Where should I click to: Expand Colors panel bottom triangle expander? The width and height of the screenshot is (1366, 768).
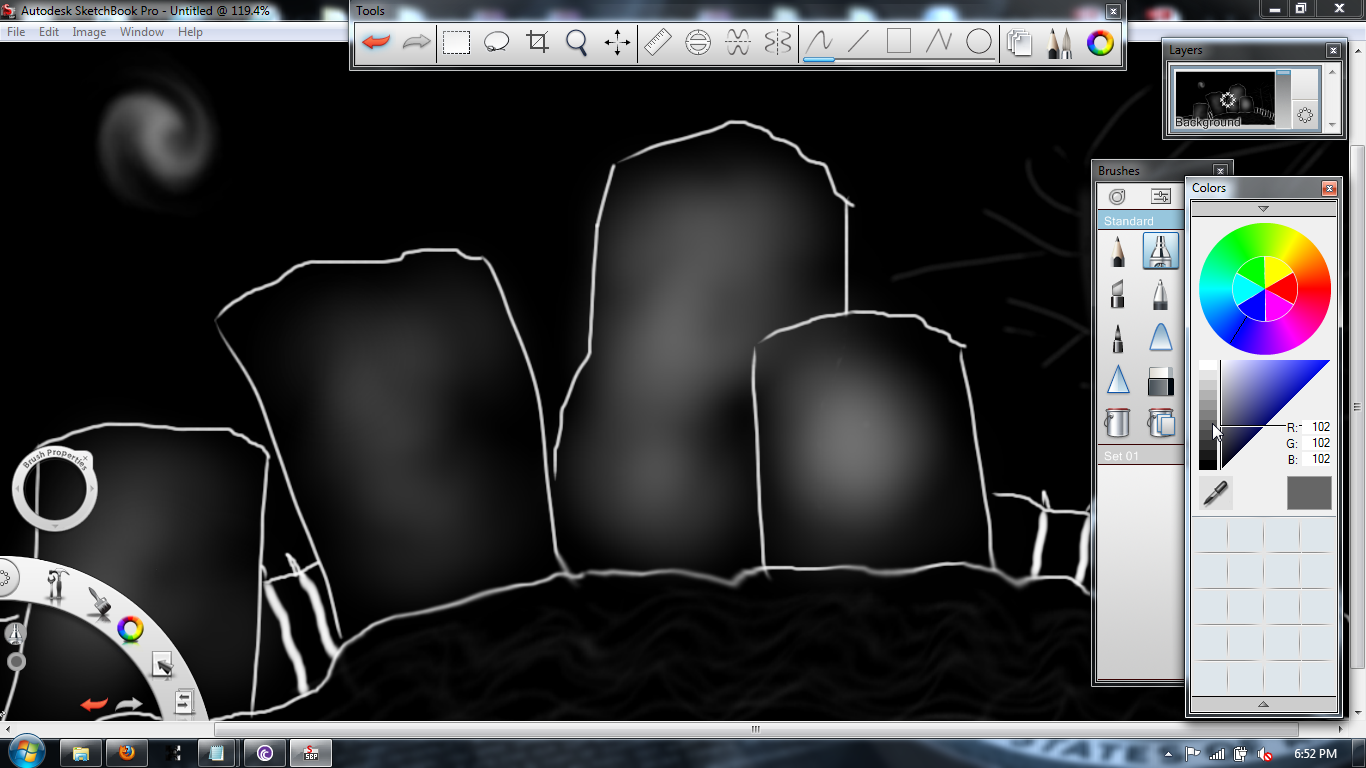click(x=1263, y=704)
